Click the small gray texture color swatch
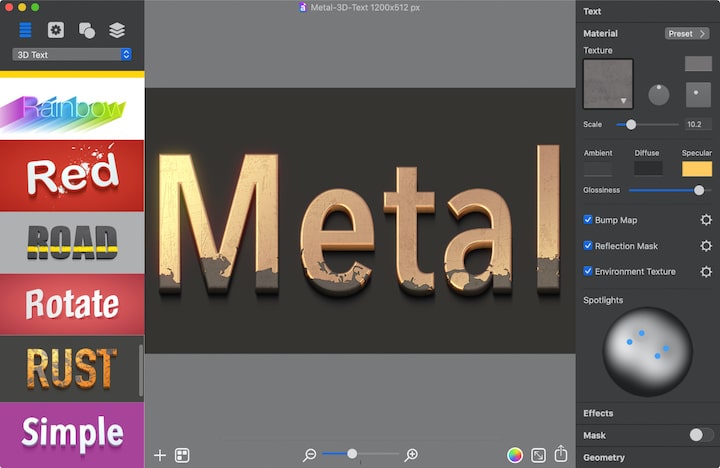Image resolution: width=720 pixels, height=468 pixels. point(698,64)
